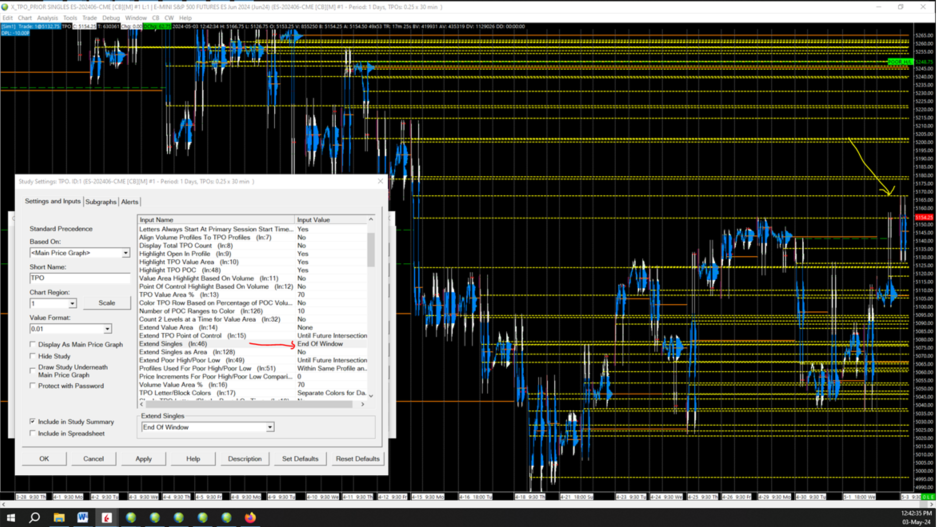The image size is (938, 527).
Task: Select the 'TPO Letter/Block Colors' row
Action: 252,394
